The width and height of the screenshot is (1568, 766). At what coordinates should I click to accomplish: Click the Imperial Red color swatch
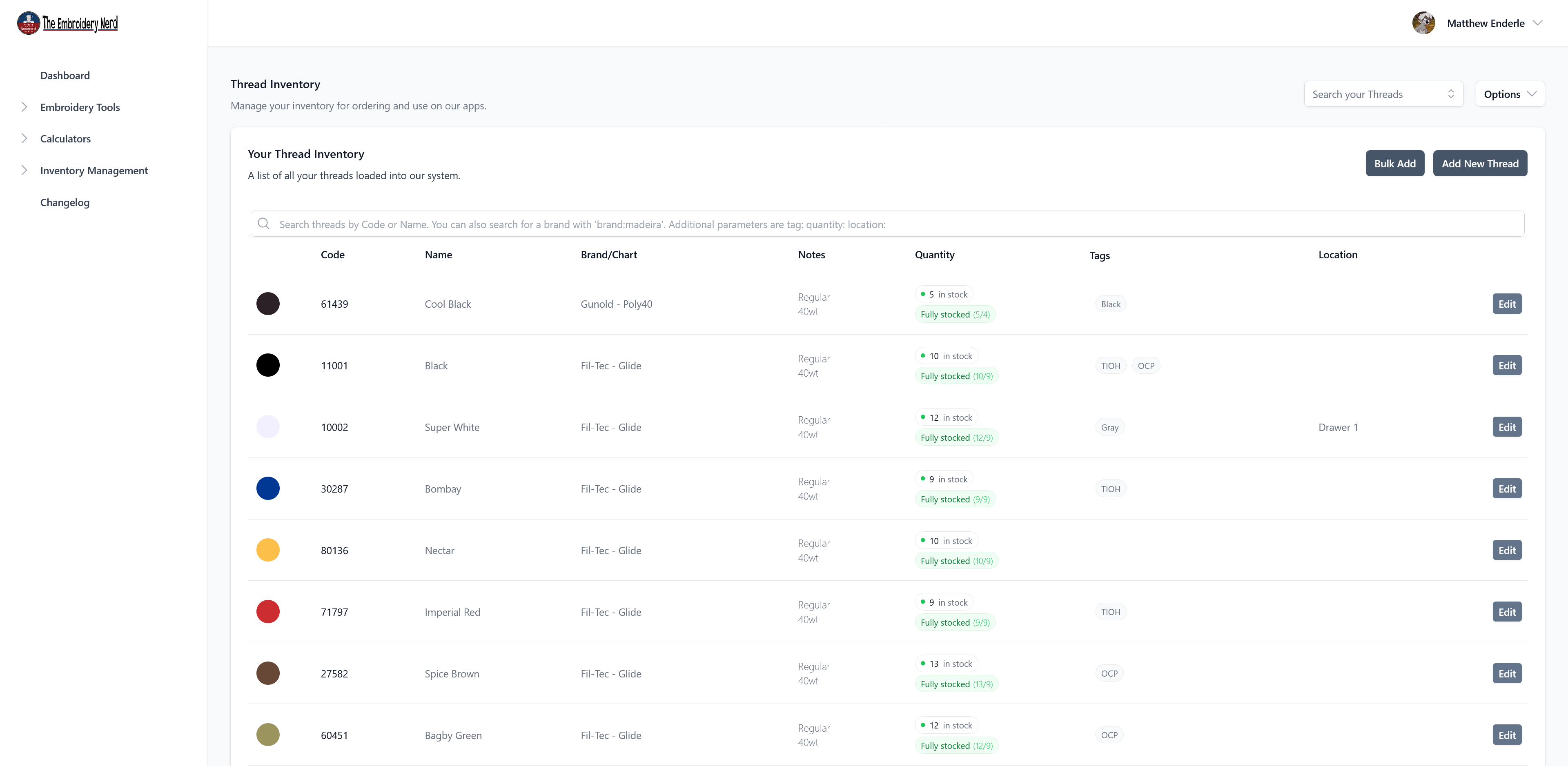click(x=268, y=612)
